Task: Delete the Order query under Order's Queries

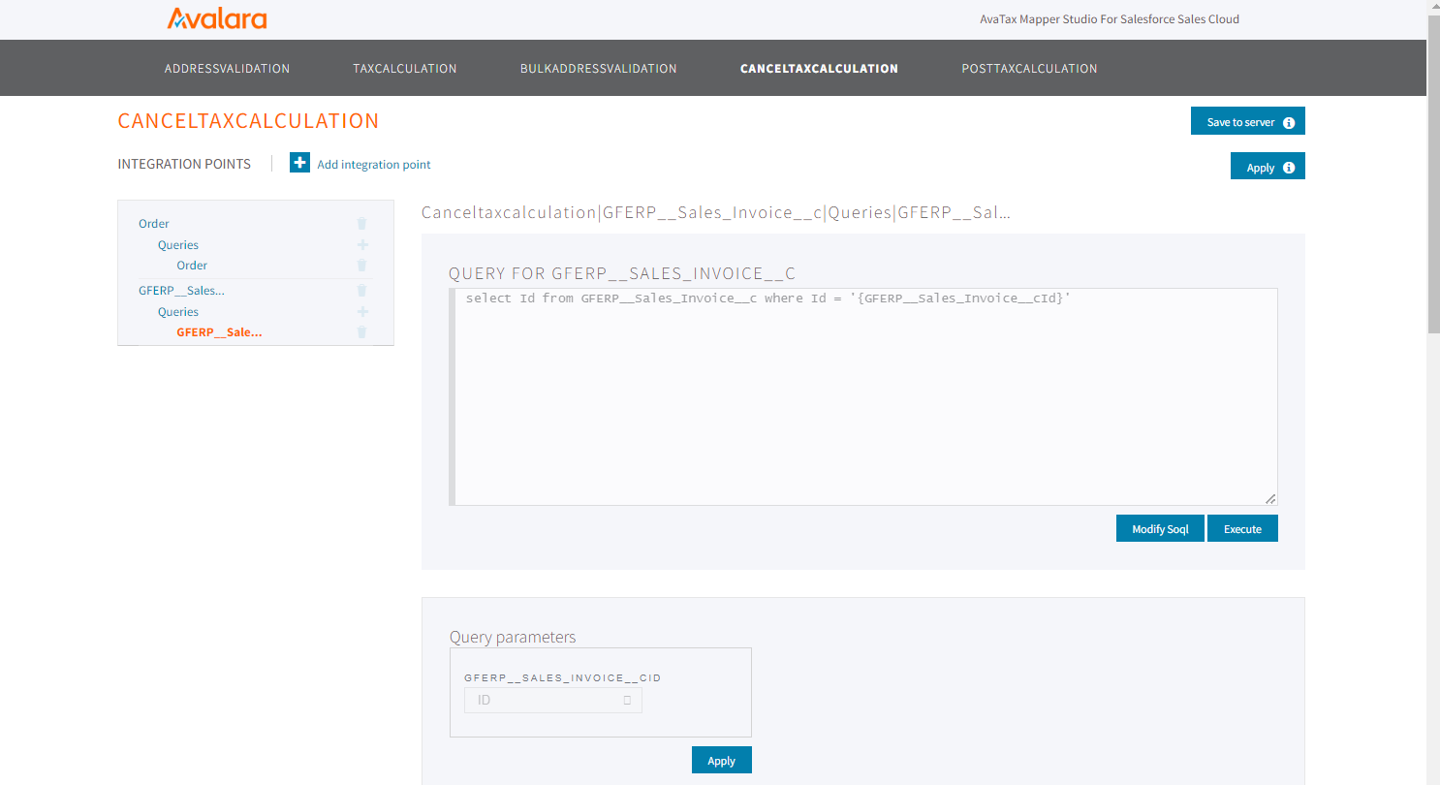Action: coord(362,265)
